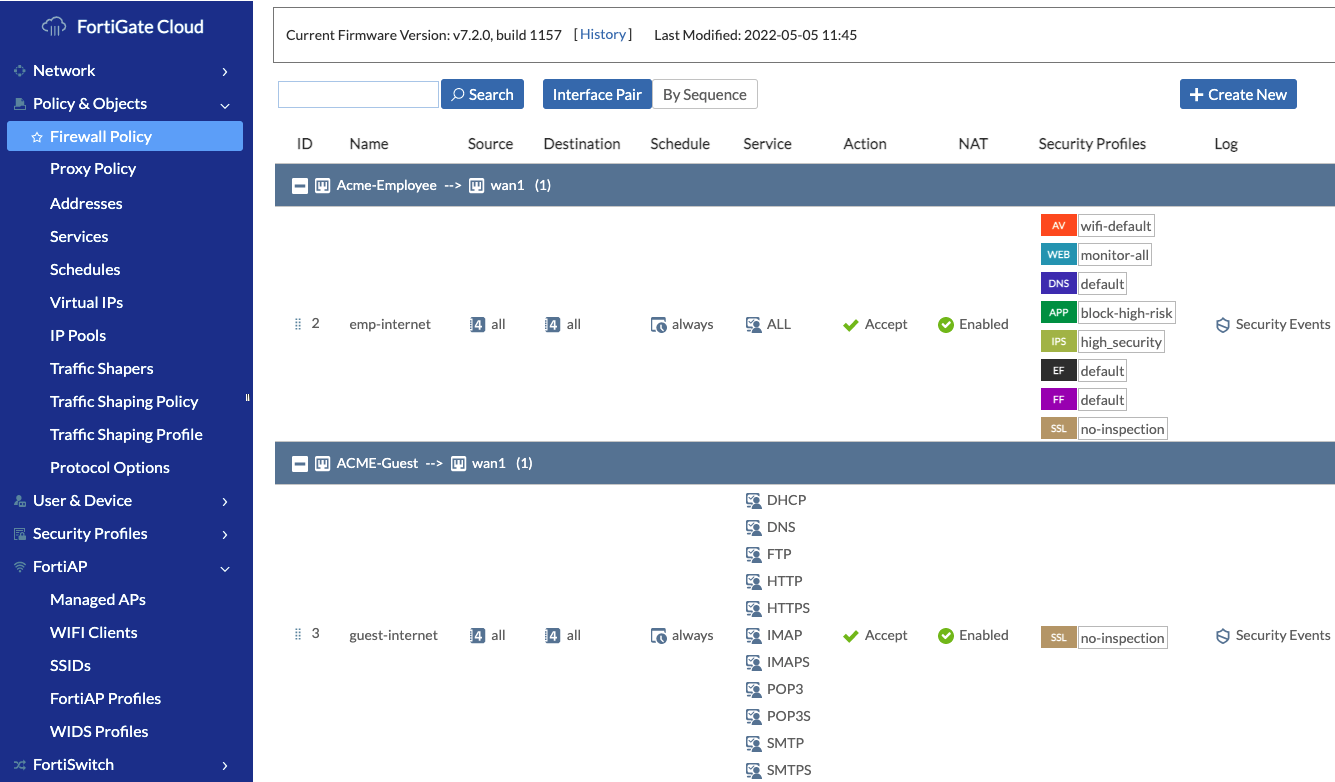
Task: Click the drag handle for policy ID 2
Action: point(298,324)
